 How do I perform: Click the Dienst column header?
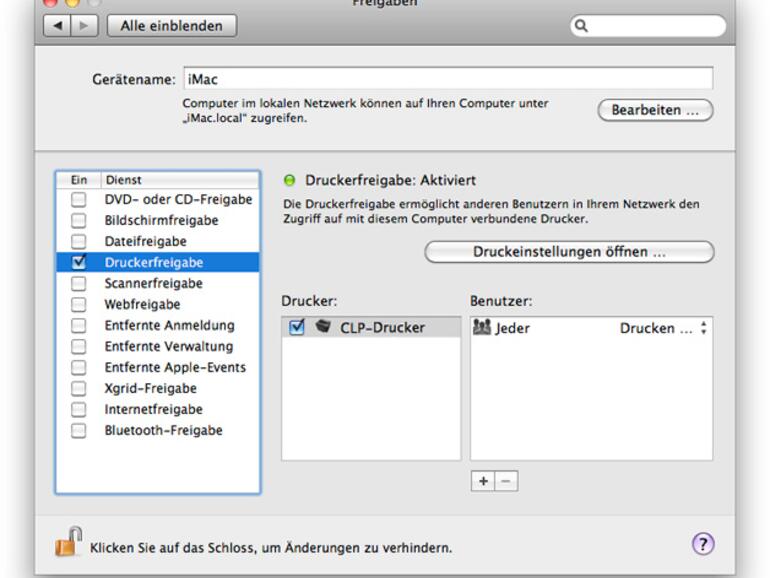pos(180,180)
